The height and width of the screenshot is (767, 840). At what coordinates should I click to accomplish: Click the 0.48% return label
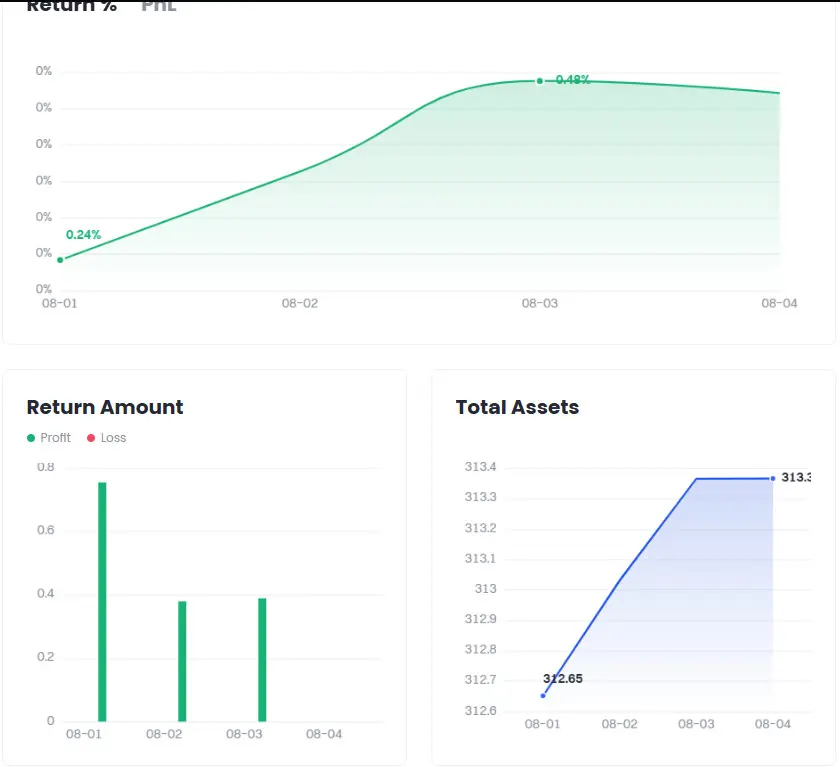coord(573,80)
